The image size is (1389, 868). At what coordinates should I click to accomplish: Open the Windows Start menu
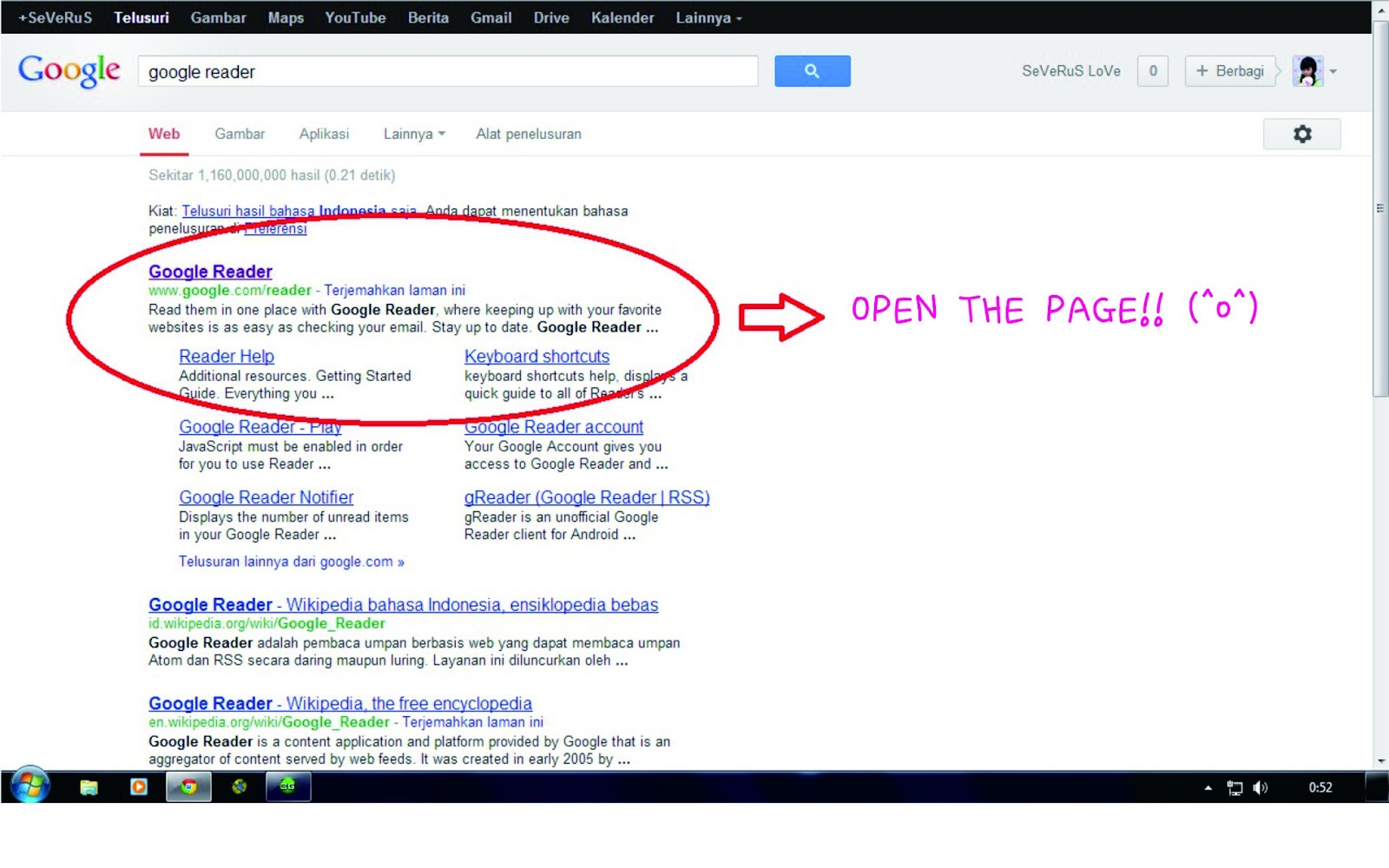(30, 786)
